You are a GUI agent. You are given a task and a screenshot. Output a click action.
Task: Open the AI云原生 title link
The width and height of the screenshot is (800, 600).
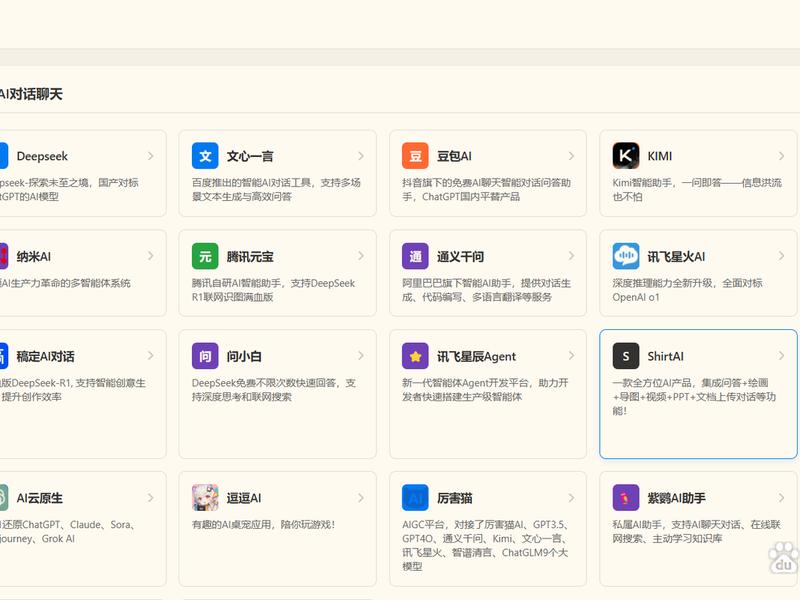pos(39,498)
